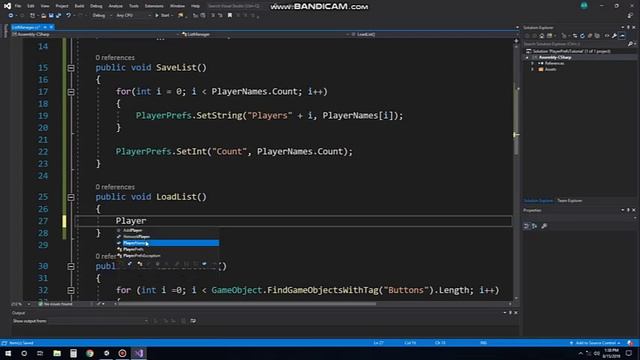The width and height of the screenshot is (640, 360).
Task: Open the Debug menu
Action: (x=96, y=6)
